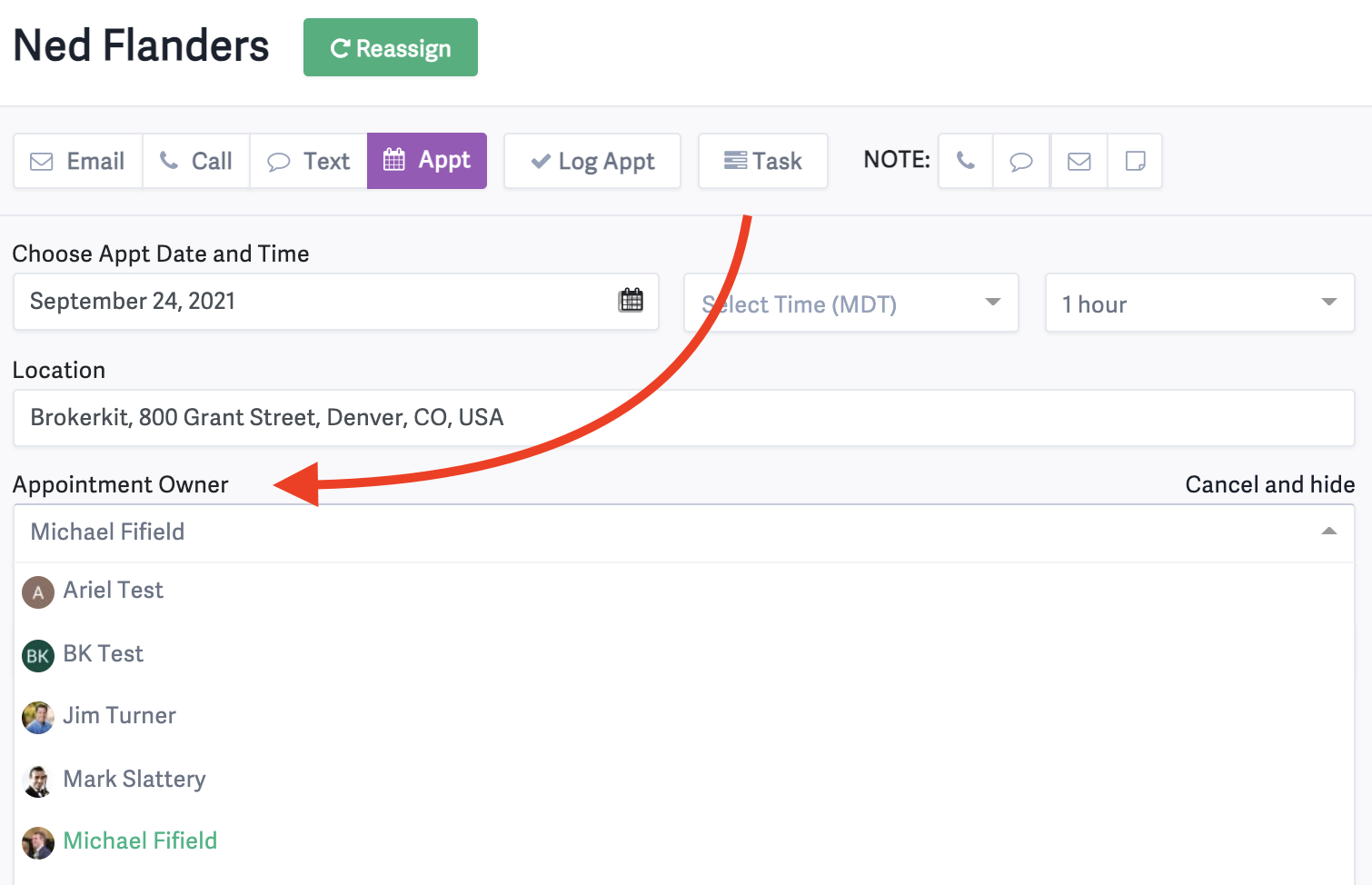Viewport: 1372px width, 885px height.
Task: Add an email note
Action: point(1079,161)
